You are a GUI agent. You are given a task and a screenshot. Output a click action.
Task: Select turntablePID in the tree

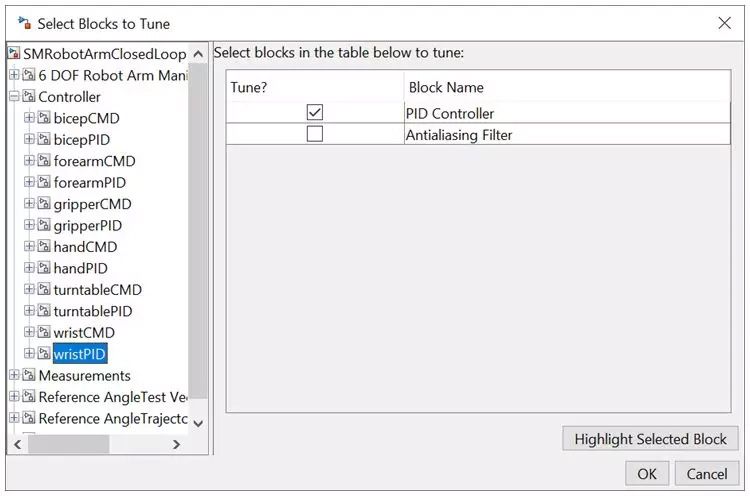pyautogui.click(x=92, y=312)
